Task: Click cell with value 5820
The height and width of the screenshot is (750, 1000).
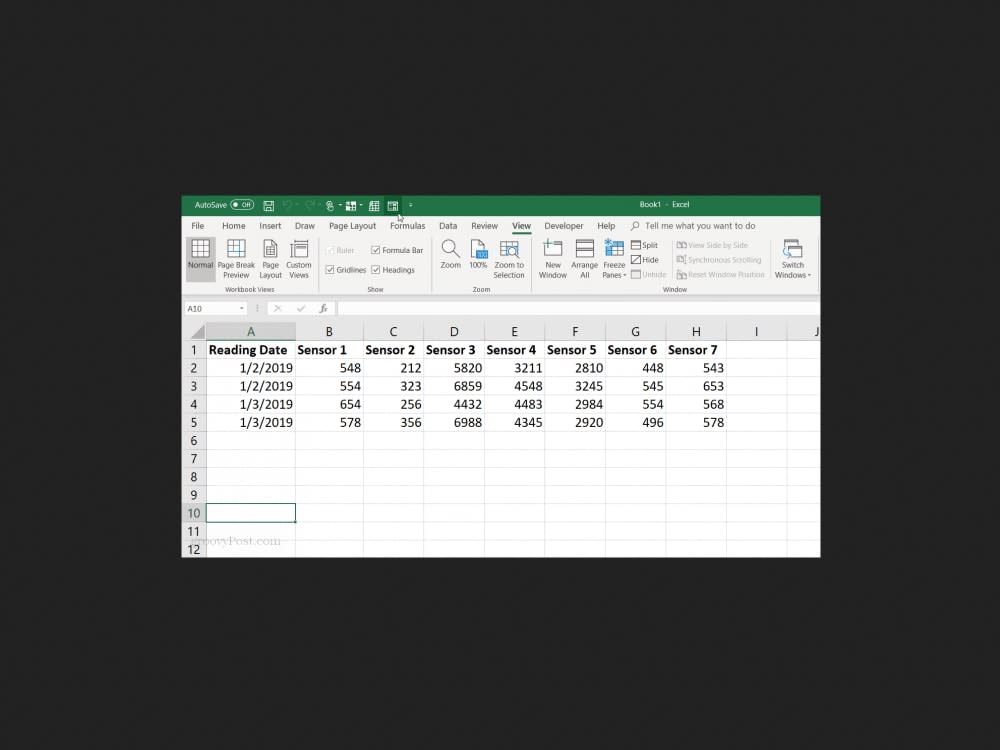Action: point(453,368)
